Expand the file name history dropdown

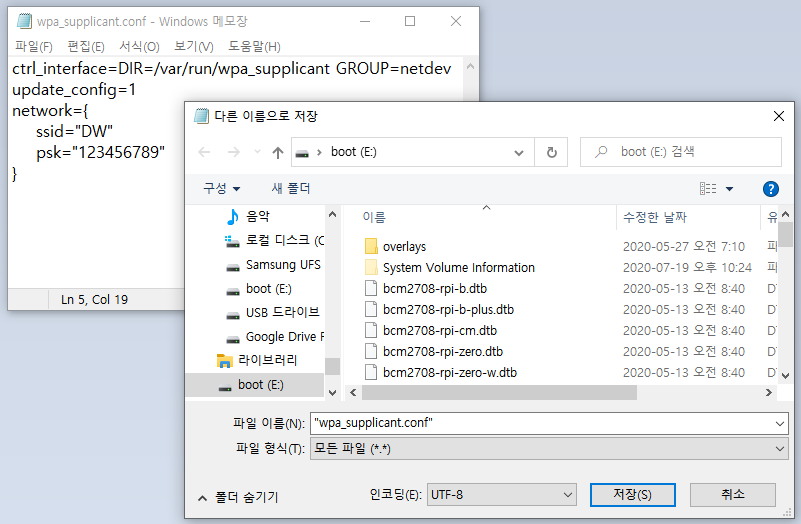(780, 424)
